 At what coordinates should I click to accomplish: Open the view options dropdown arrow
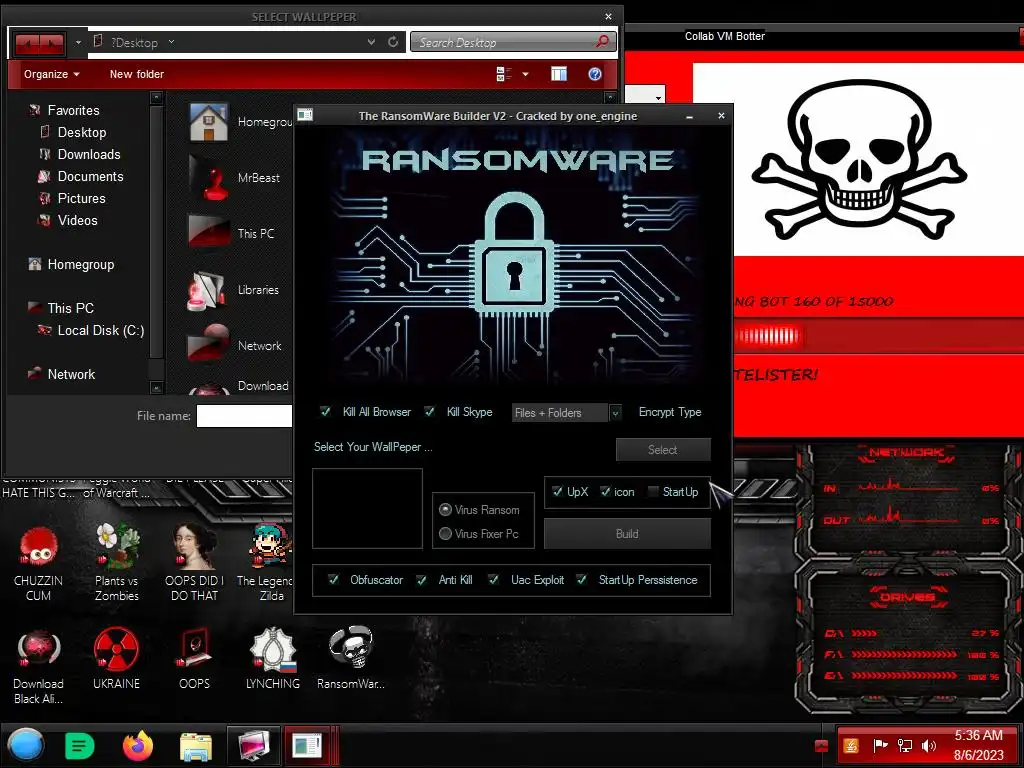click(526, 74)
